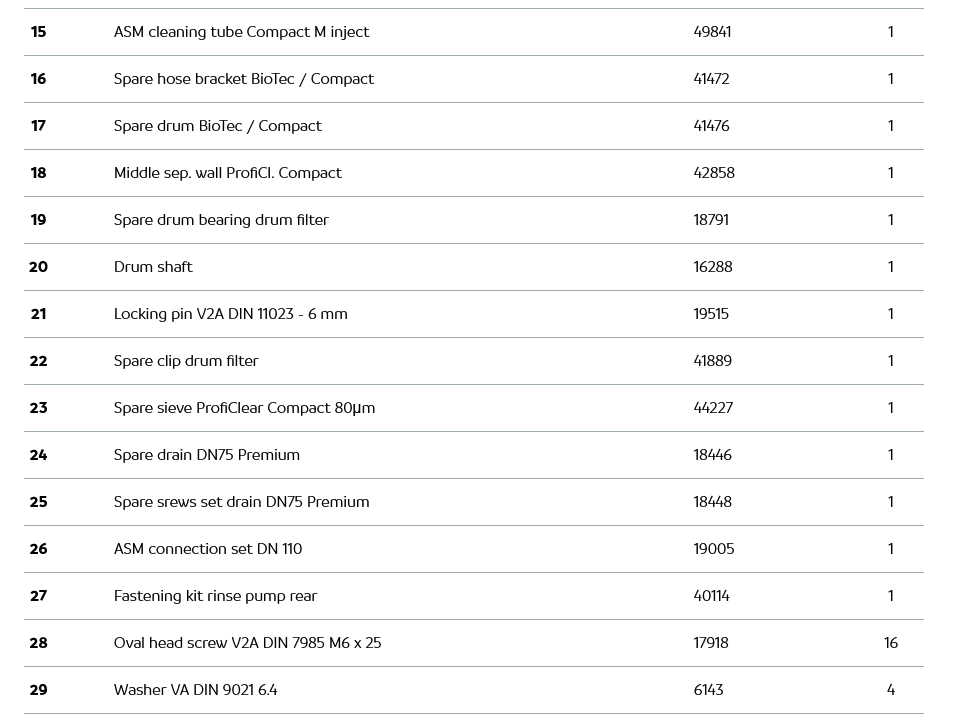
Task: Click the 'ASM cleaning tube Compact M inject' entry
Action: (x=241, y=32)
